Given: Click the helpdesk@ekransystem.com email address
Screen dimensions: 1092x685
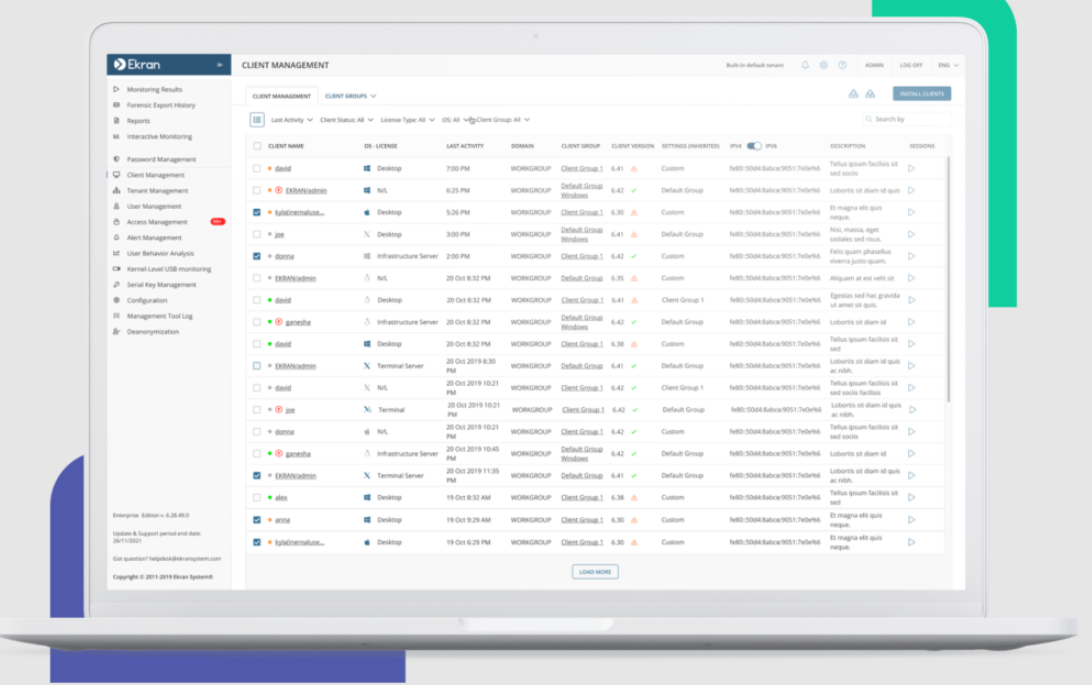Looking at the screenshot, I should (185, 558).
